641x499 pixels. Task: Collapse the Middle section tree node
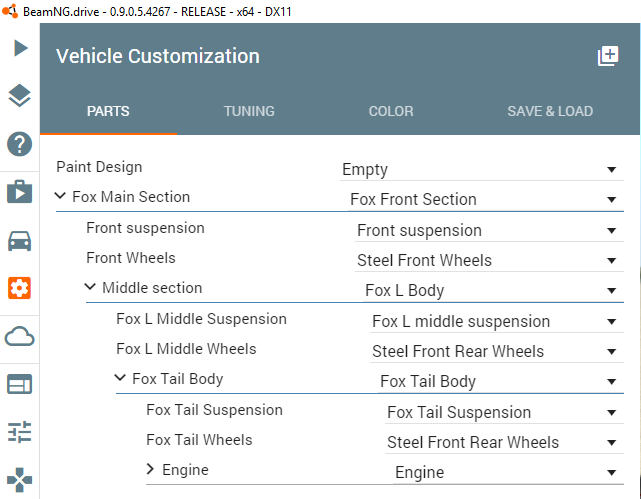click(x=91, y=288)
